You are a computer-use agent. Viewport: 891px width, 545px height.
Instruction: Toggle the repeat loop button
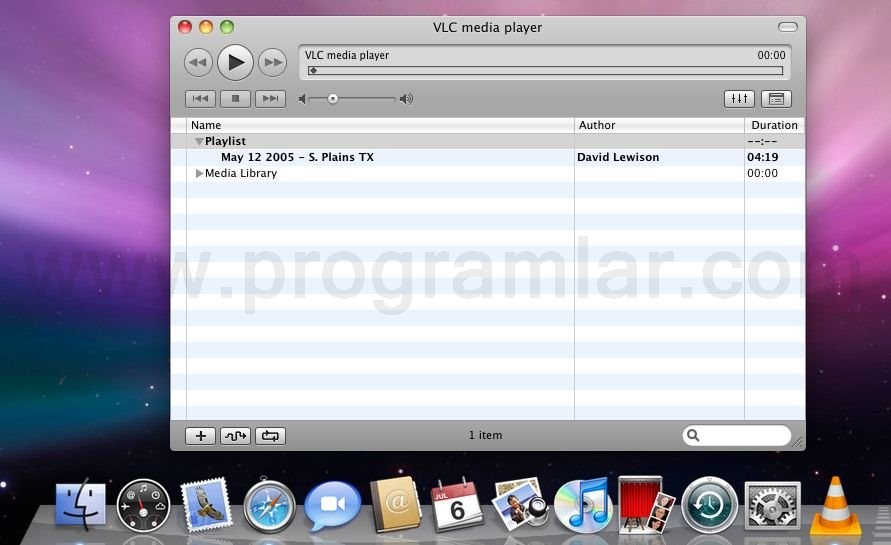(270, 436)
